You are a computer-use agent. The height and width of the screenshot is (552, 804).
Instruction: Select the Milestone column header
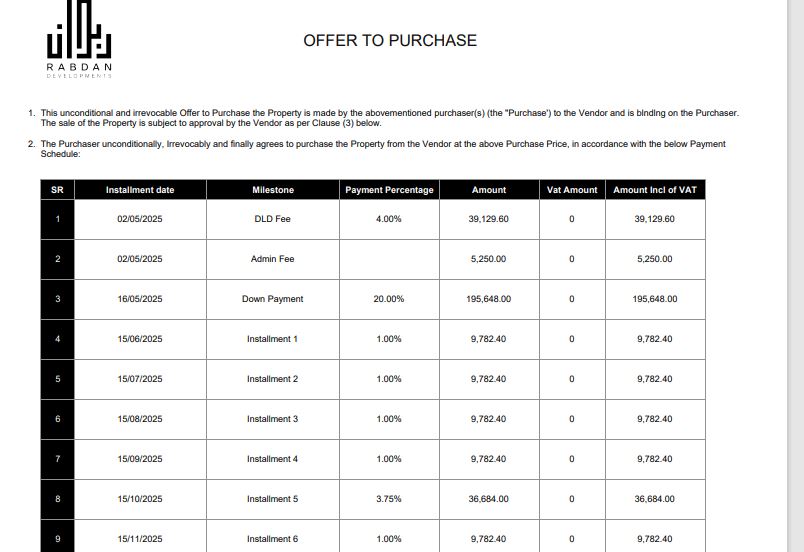[273, 190]
